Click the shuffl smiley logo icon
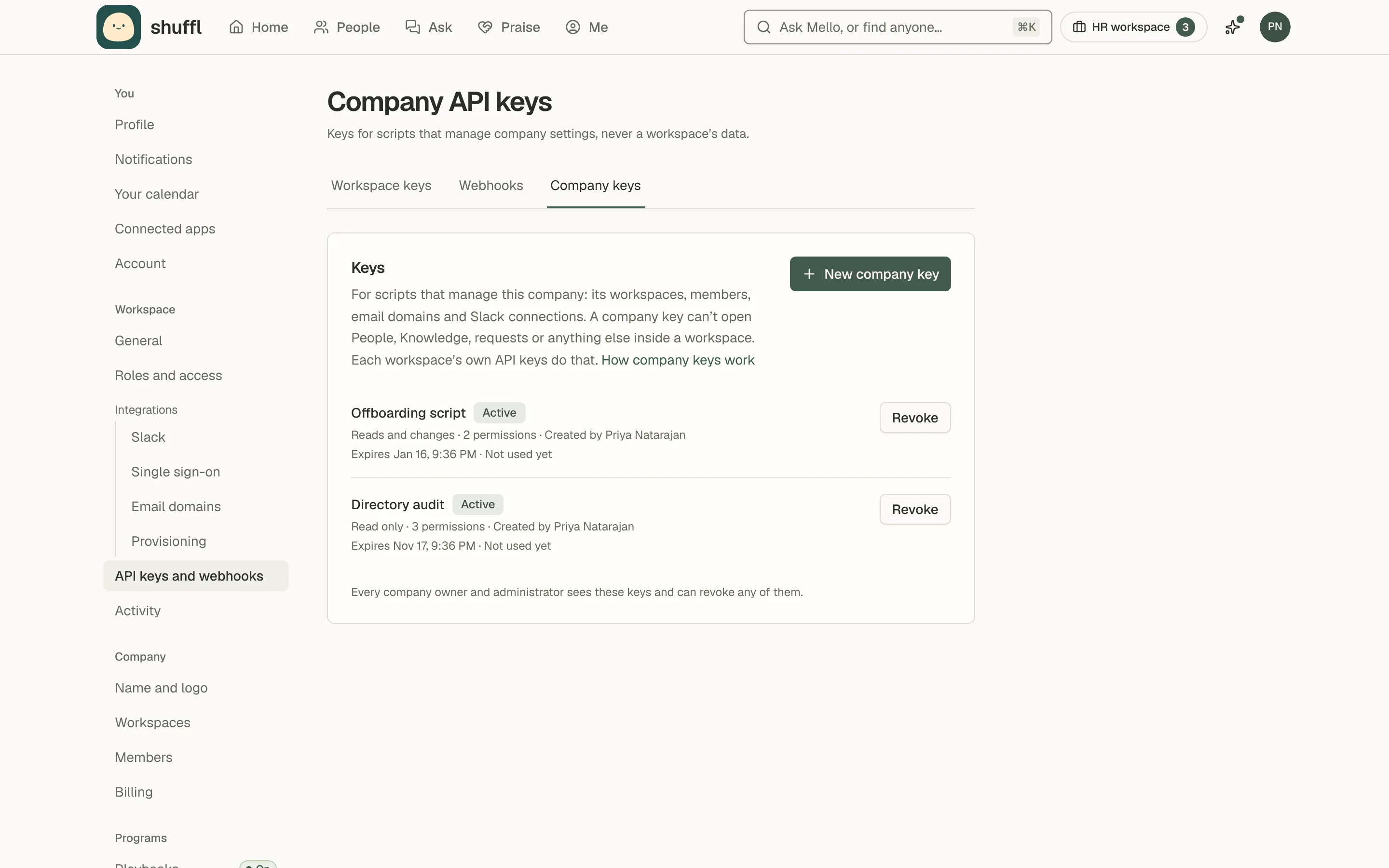 coord(118,27)
